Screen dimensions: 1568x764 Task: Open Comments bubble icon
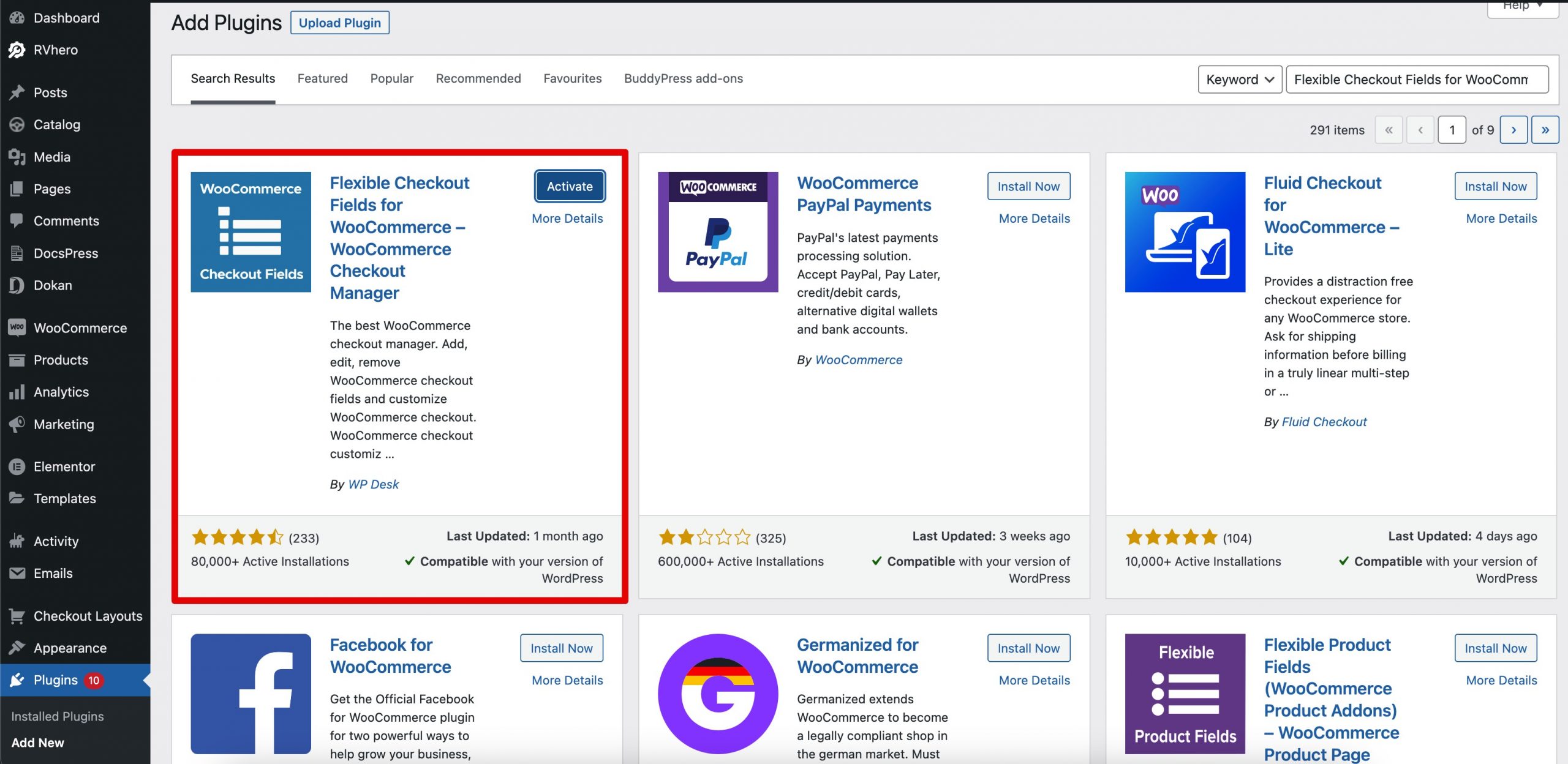pyautogui.click(x=17, y=220)
